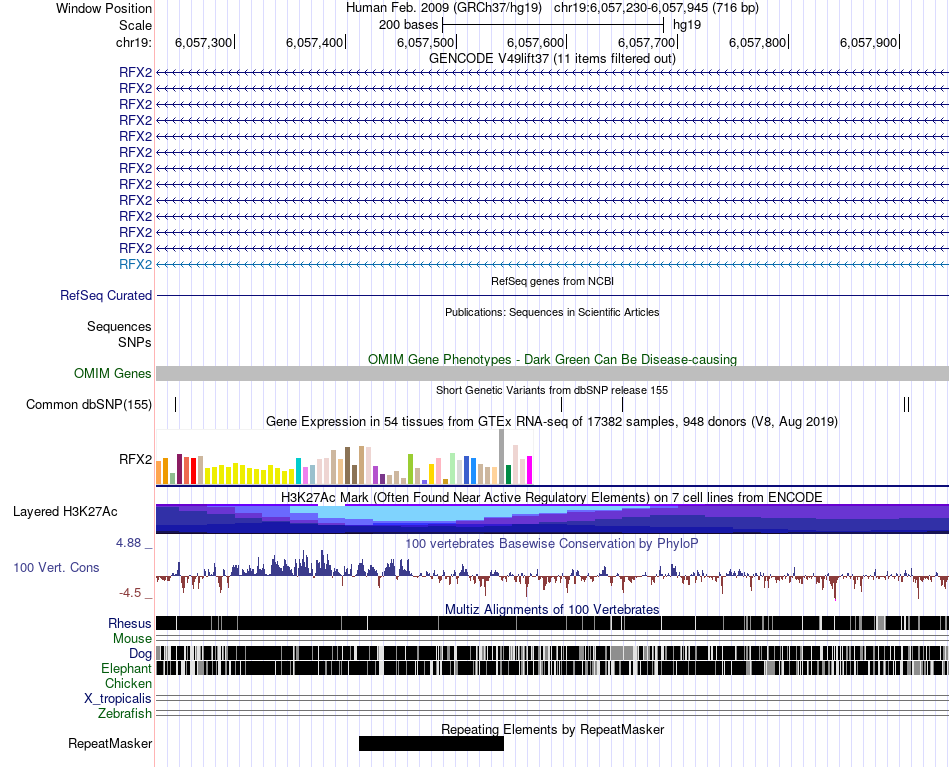Click the Common dbSNP(155) track label
Viewport: 950px width, 767px height.
coord(89,405)
